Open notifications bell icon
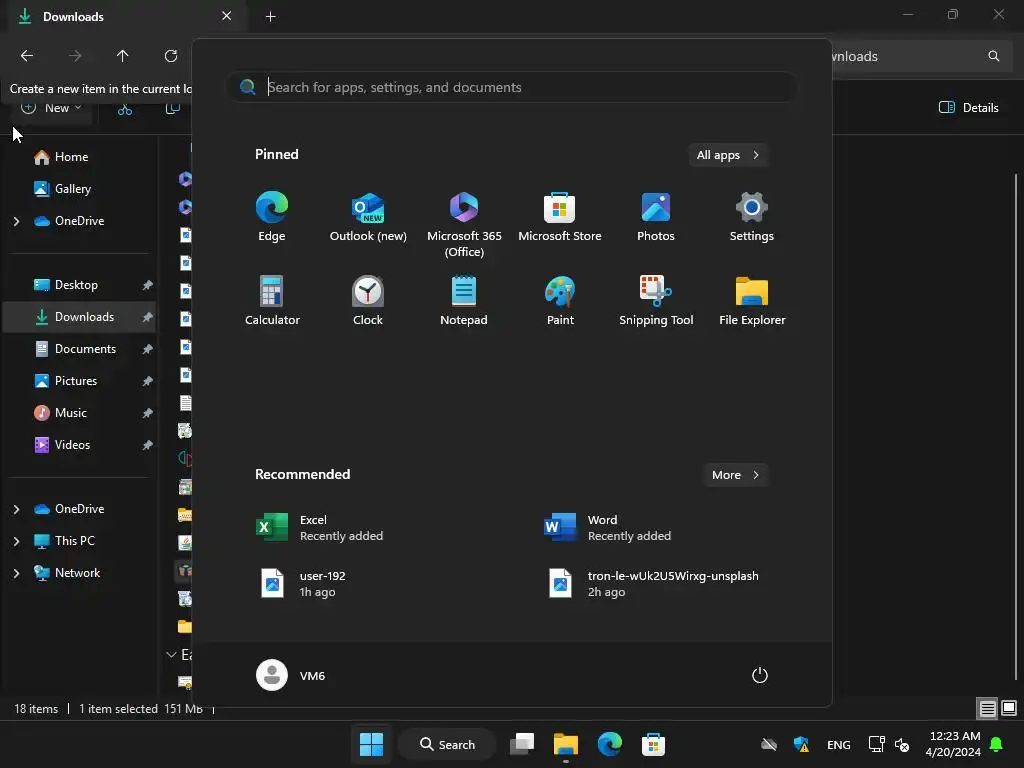 pos(996,744)
